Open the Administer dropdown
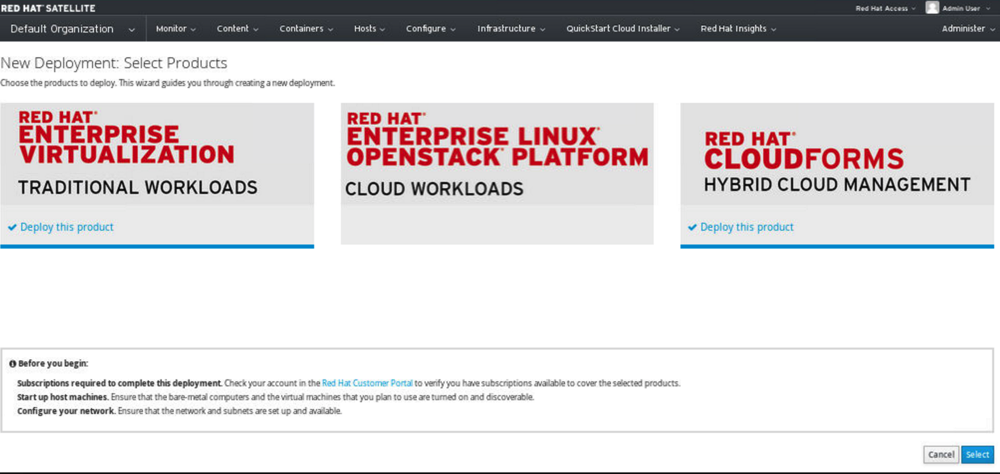Screen dimensions: 1000x474 pyautogui.click(x=967, y=29)
